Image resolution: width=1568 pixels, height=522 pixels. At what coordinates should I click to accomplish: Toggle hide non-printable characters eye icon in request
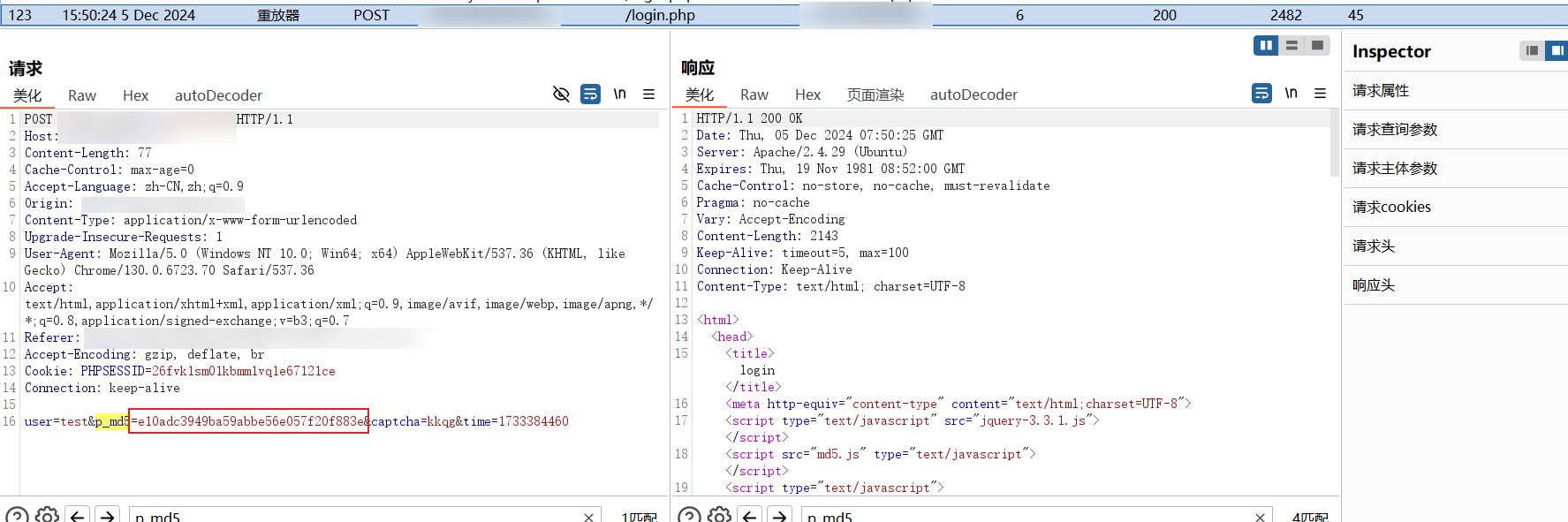pos(561,94)
